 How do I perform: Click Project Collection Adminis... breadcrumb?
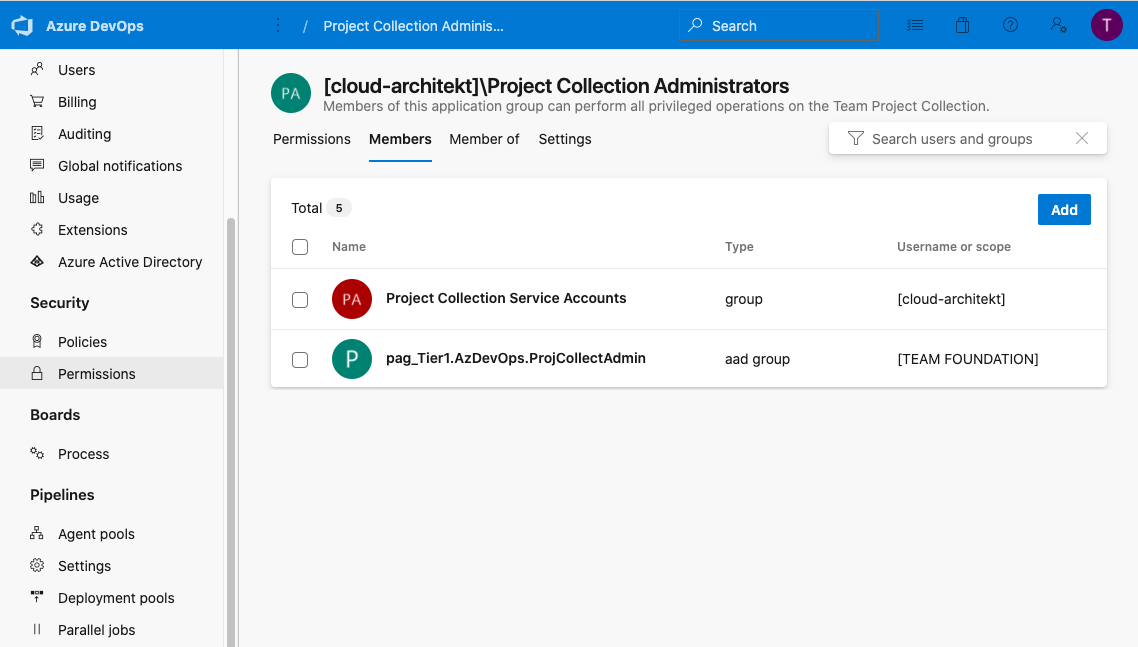[413, 25]
